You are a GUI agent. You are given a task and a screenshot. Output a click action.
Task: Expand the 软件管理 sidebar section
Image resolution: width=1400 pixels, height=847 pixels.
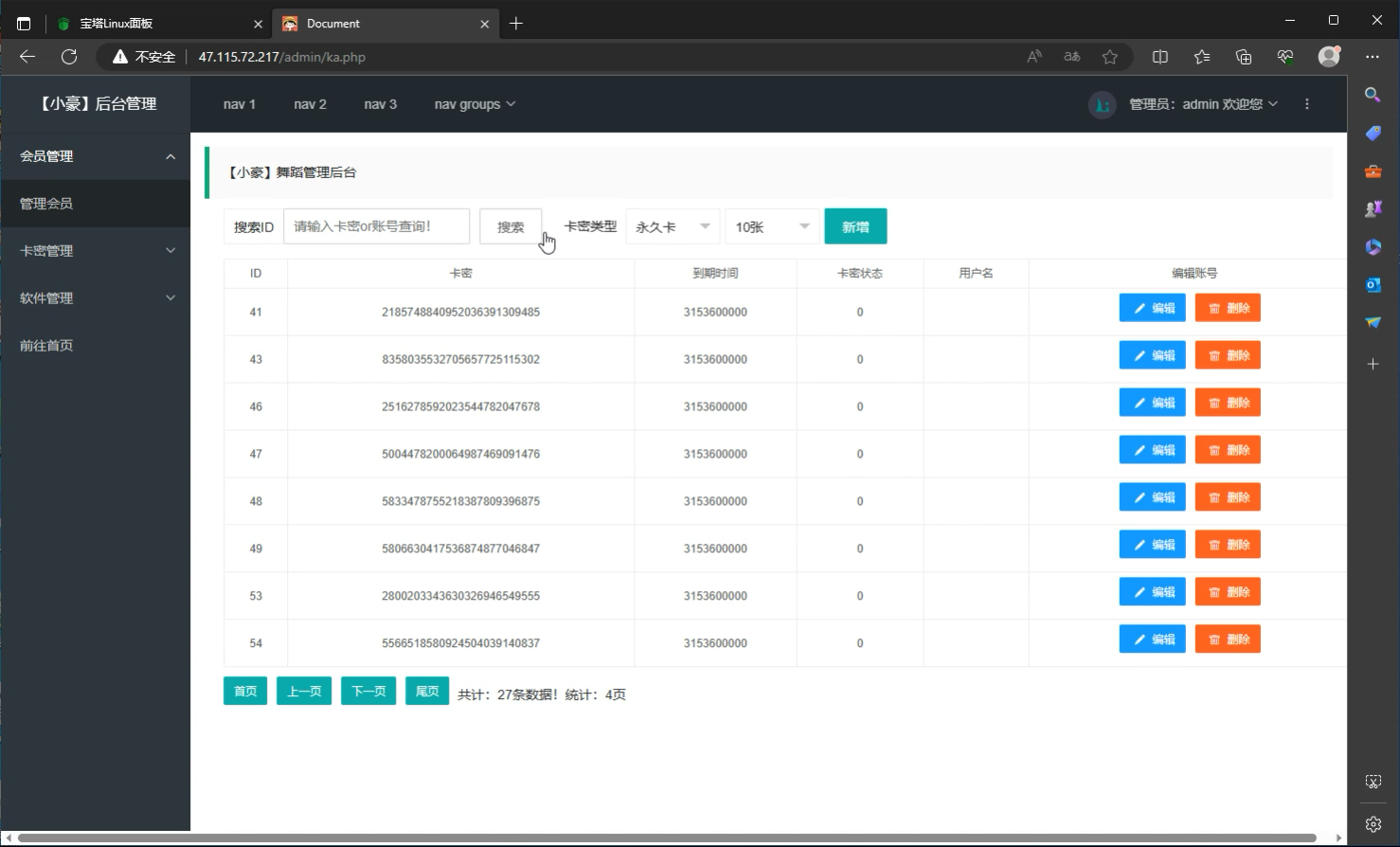tap(96, 298)
